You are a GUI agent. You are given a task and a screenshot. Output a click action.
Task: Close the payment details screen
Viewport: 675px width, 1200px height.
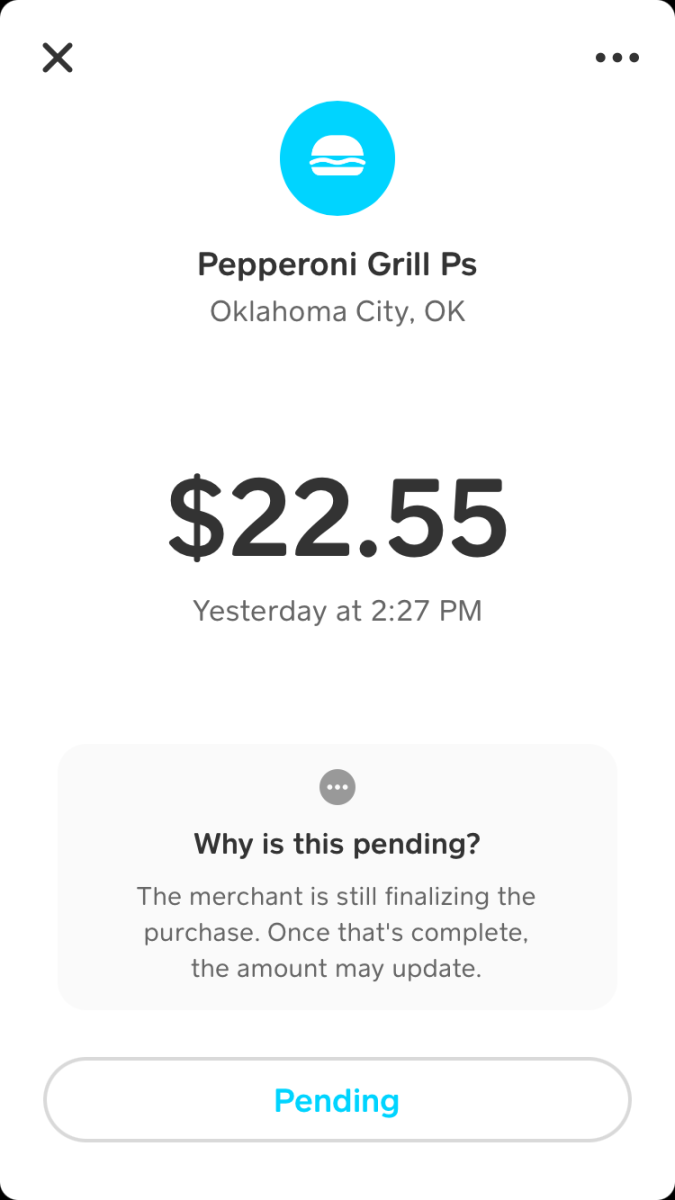point(58,57)
